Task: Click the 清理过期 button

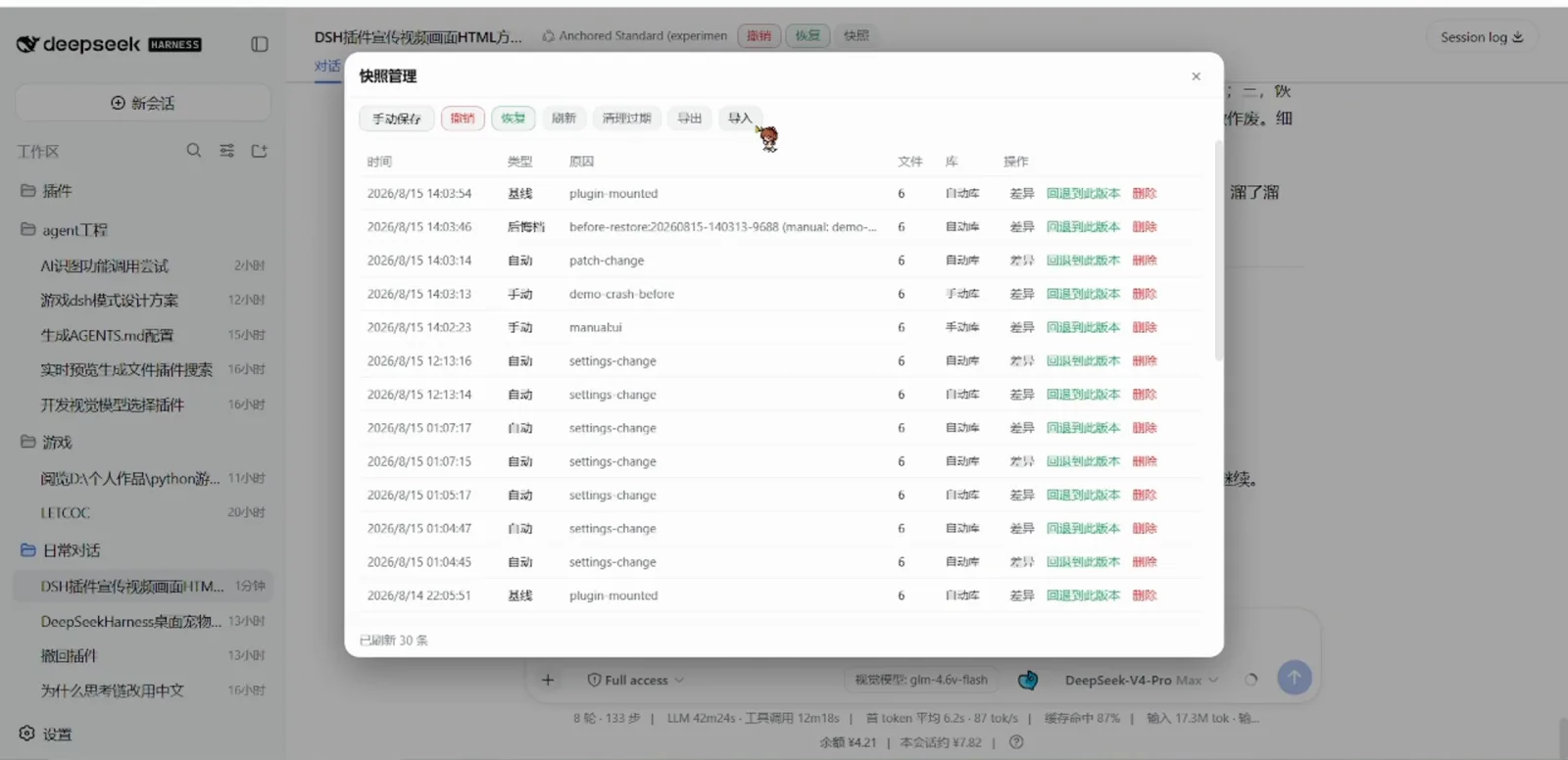Action: coord(626,119)
